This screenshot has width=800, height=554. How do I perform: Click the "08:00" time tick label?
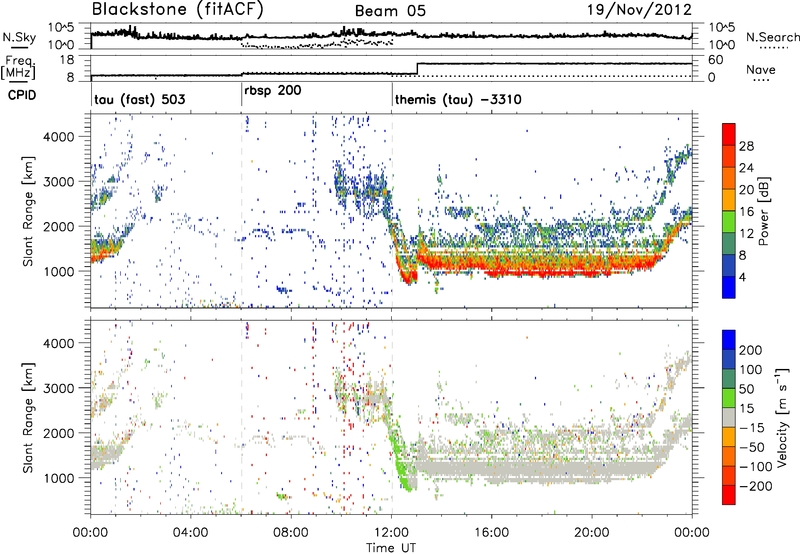click(x=290, y=533)
